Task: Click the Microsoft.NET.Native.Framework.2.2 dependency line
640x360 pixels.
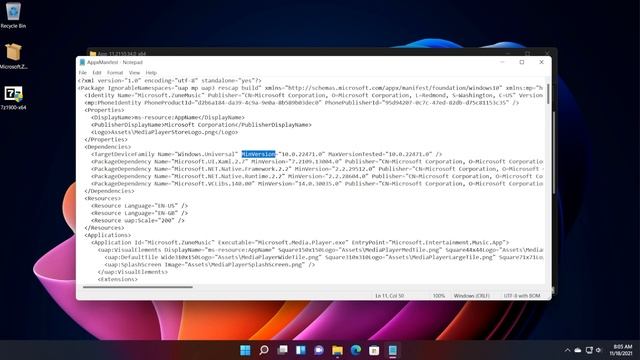Action: [x=317, y=169]
